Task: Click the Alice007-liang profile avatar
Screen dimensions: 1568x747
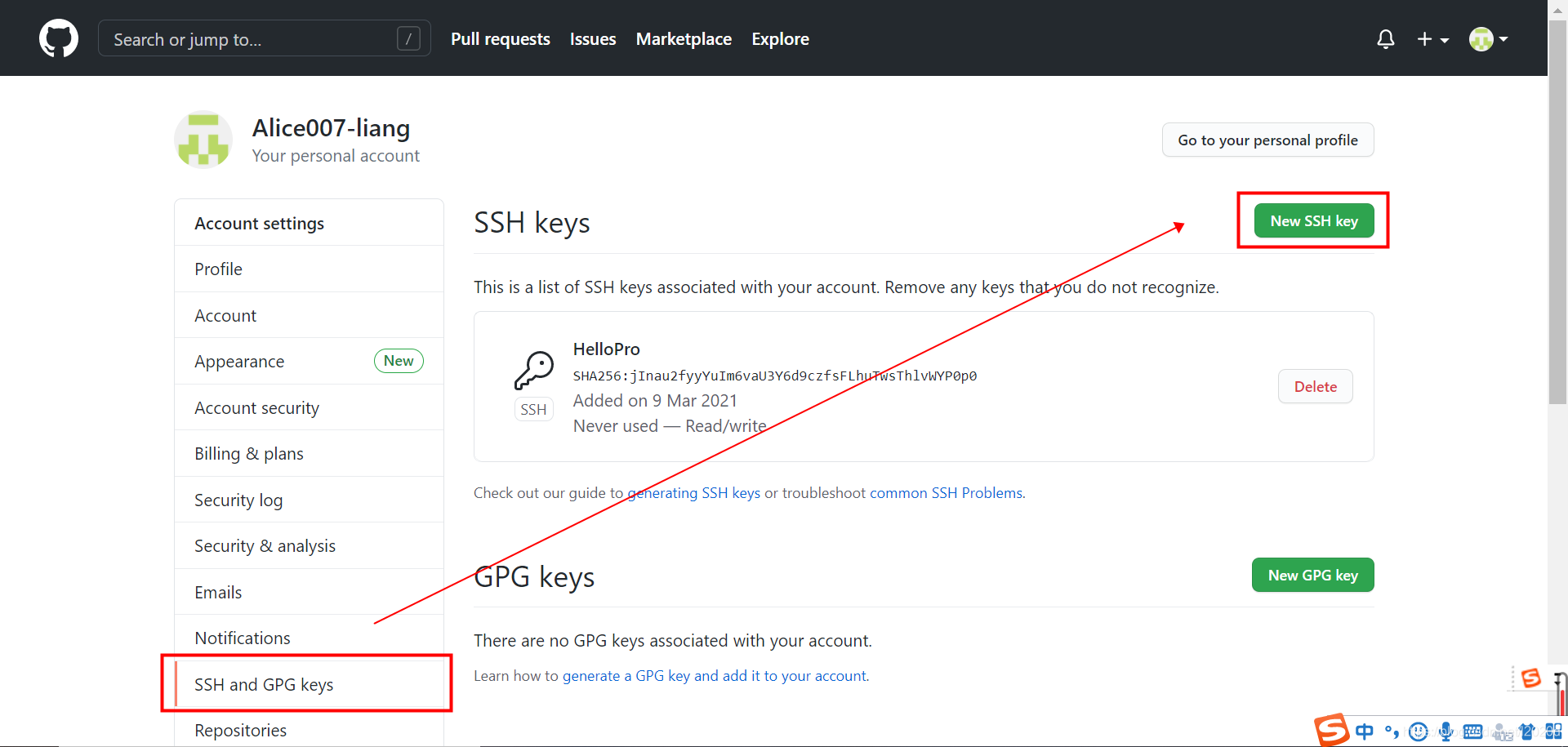Action: [x=203, y=140]
